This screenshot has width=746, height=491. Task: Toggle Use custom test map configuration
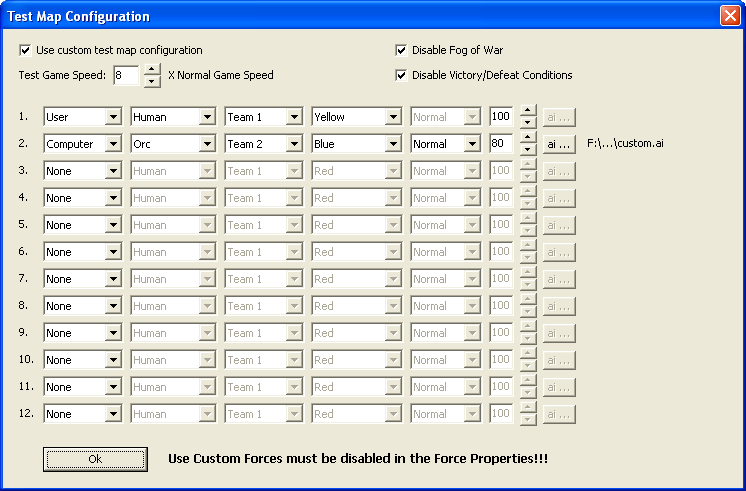pyautogui.click(x=25, y=50)
